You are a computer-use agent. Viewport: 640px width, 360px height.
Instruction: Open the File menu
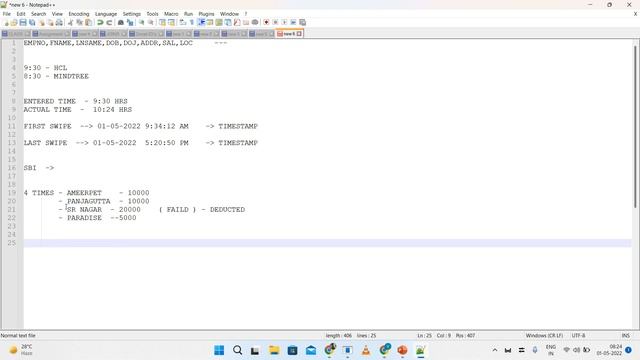7,14
